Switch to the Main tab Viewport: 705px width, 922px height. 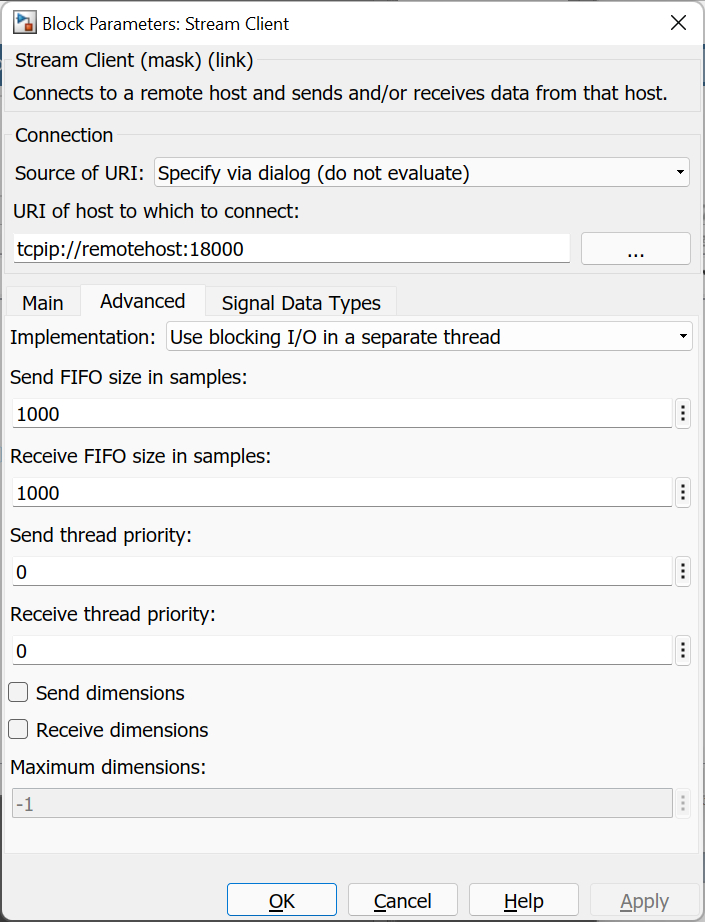[43, 301]
